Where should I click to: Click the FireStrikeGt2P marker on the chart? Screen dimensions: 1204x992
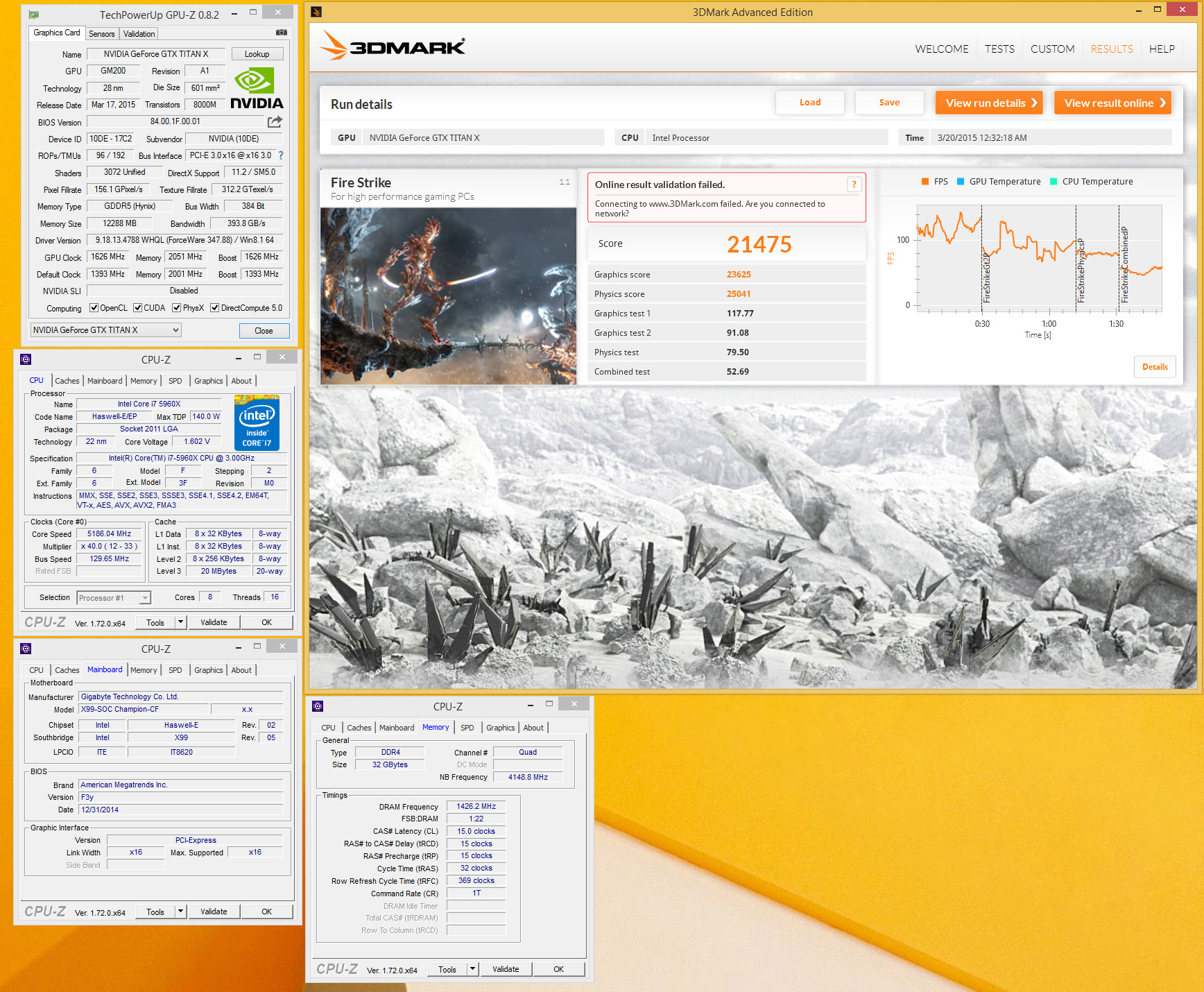pos(986,278)
